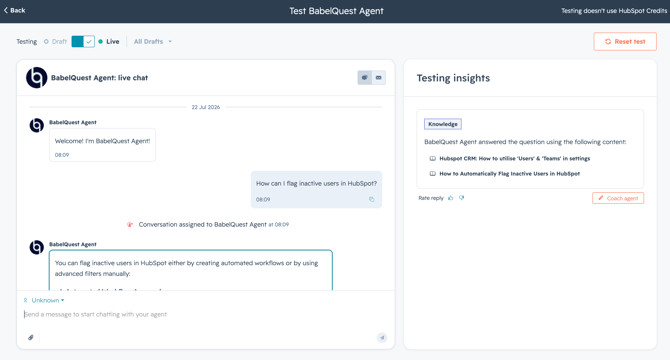Open the All Drafts dropdown
The height and width of the screenshot is (360, 670).
click(153, 41)
